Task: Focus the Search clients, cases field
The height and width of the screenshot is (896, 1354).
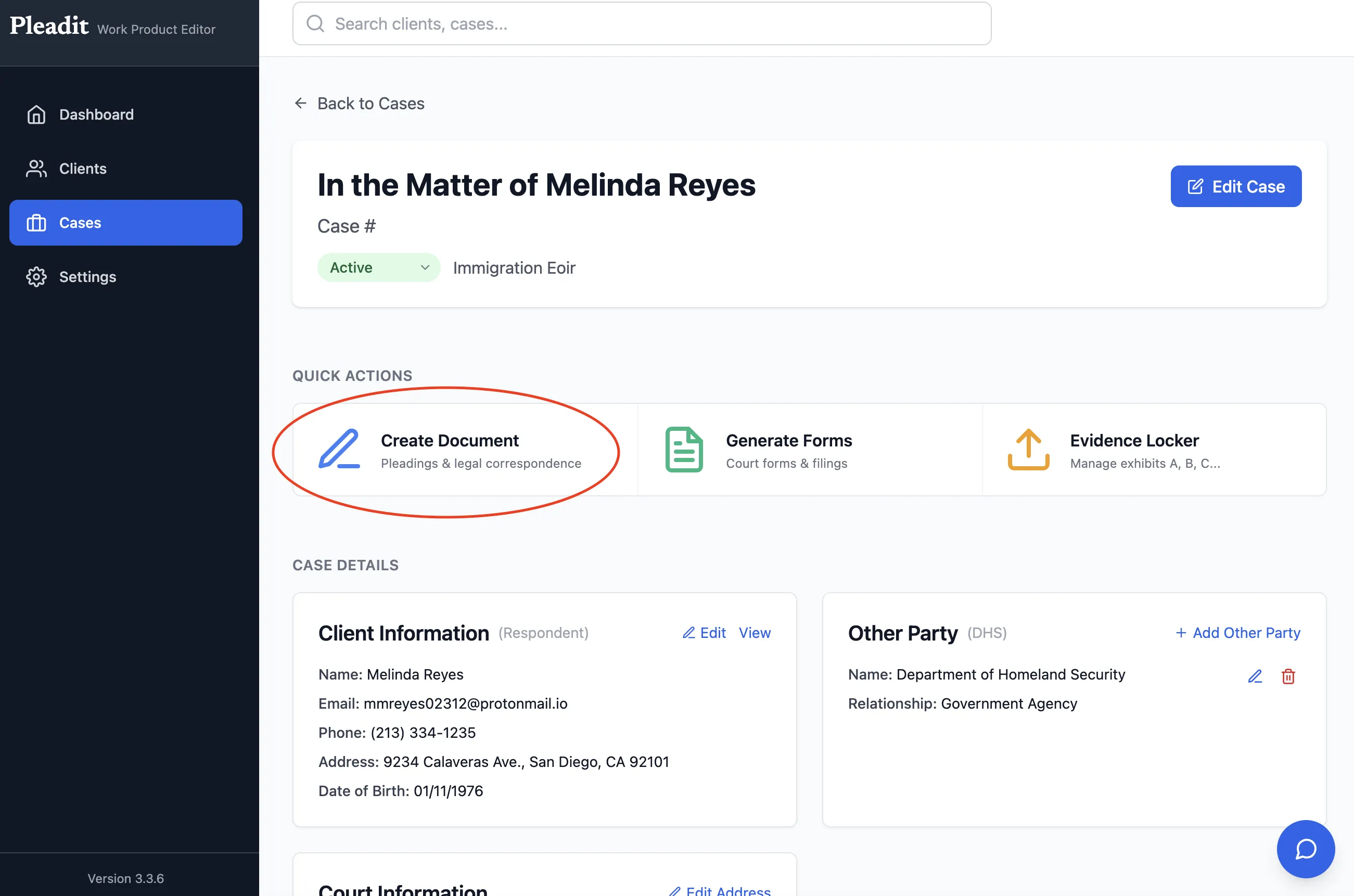Action: 642,23
